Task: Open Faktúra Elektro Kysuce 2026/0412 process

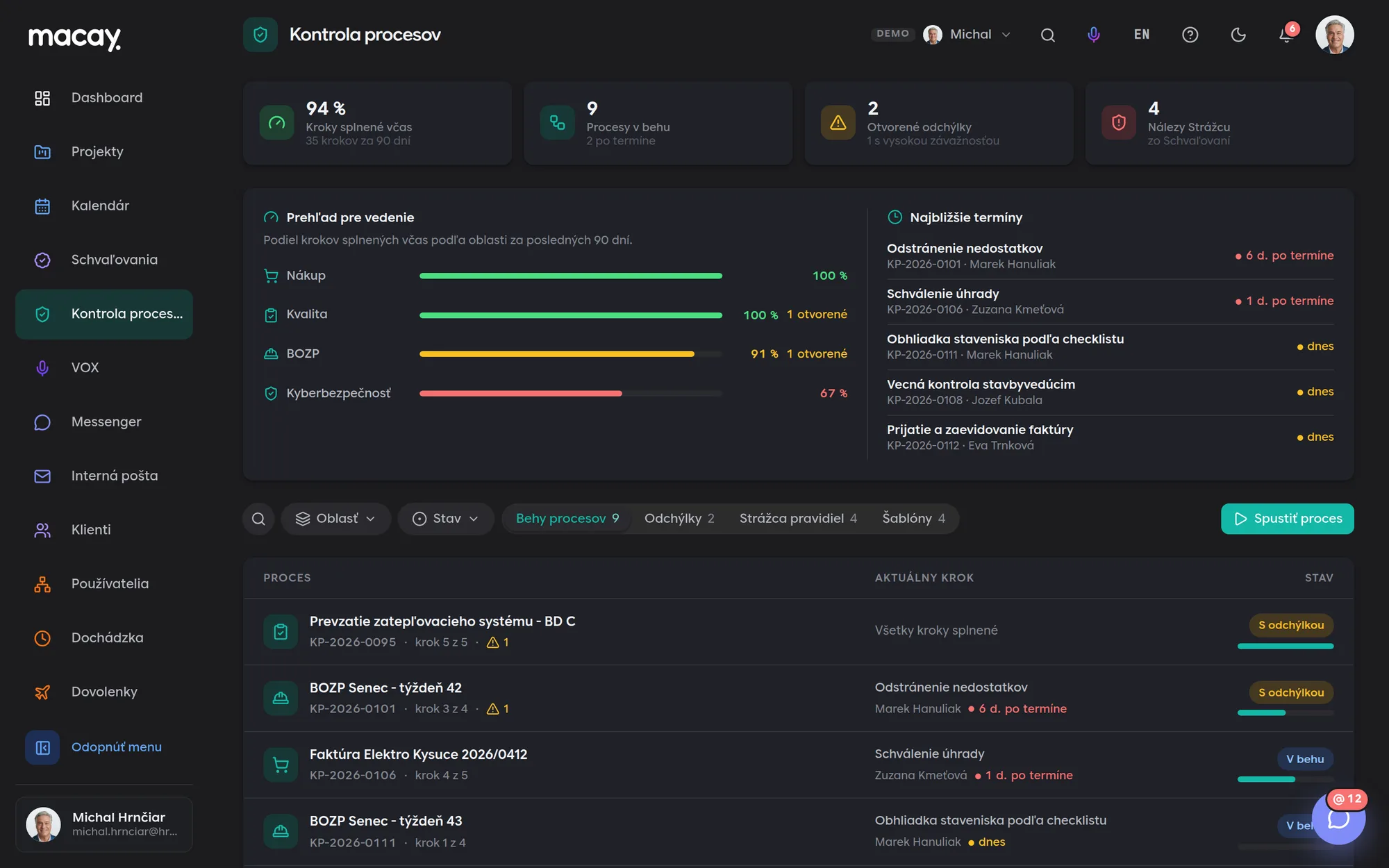Action: 799,765
